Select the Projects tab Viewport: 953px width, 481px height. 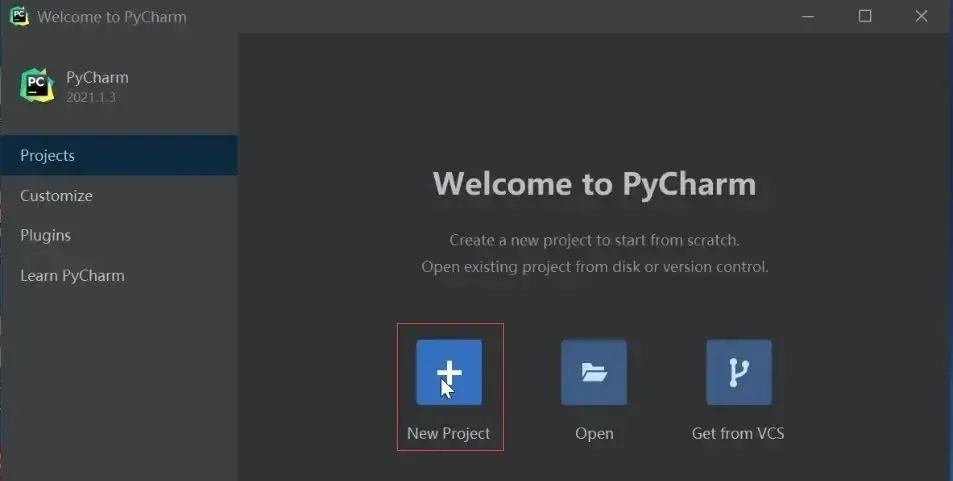click(119, 156)
